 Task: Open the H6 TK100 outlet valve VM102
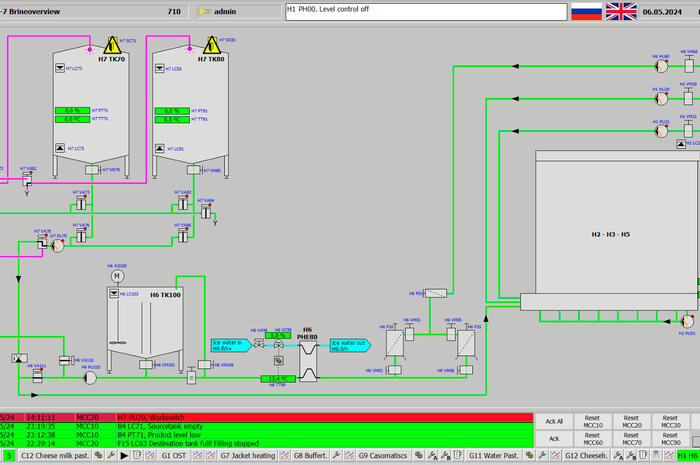coord(146,365)
